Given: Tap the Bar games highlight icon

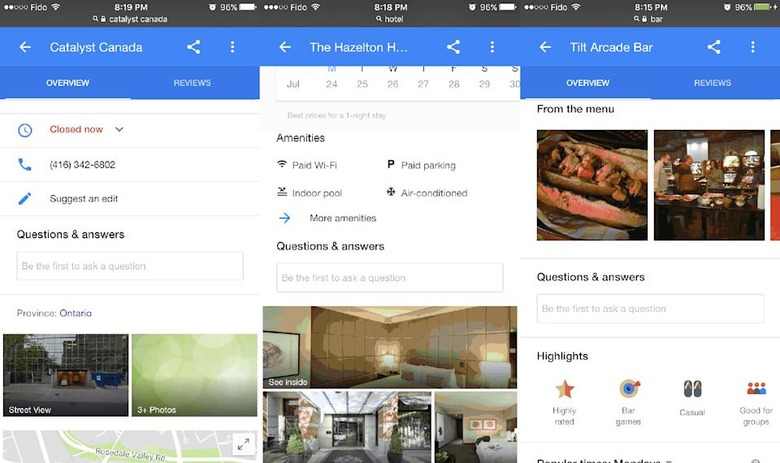Looking at the screenshot, I should pos(629,388).
